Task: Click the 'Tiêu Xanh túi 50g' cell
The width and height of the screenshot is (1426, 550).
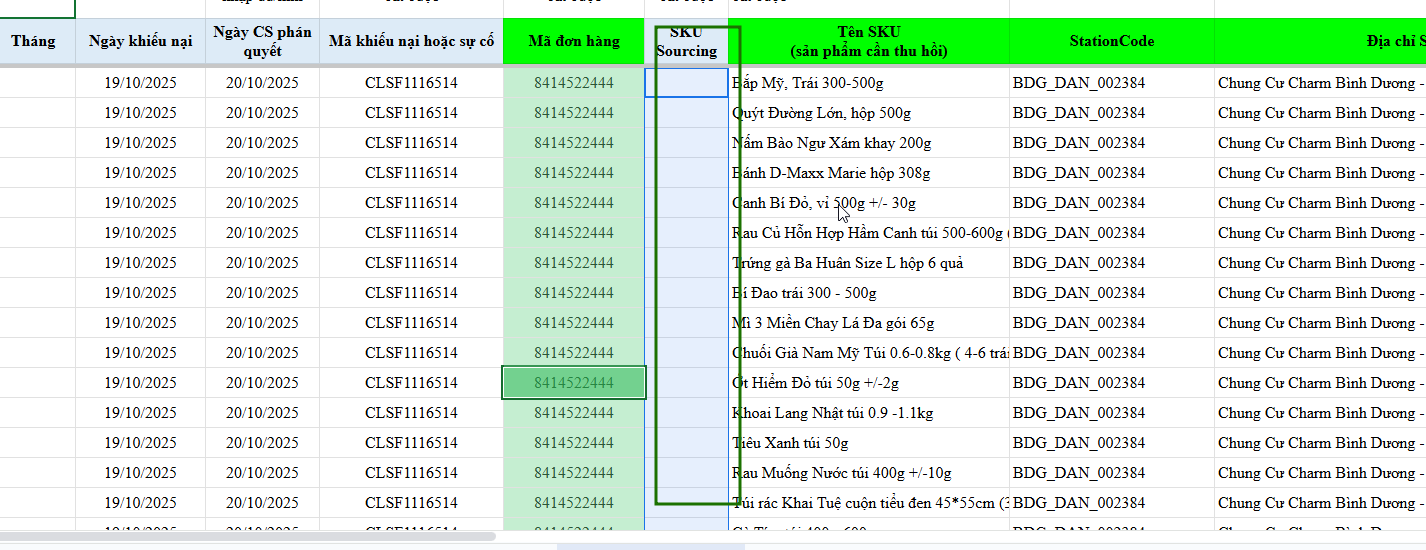Action: coord(869,443)
